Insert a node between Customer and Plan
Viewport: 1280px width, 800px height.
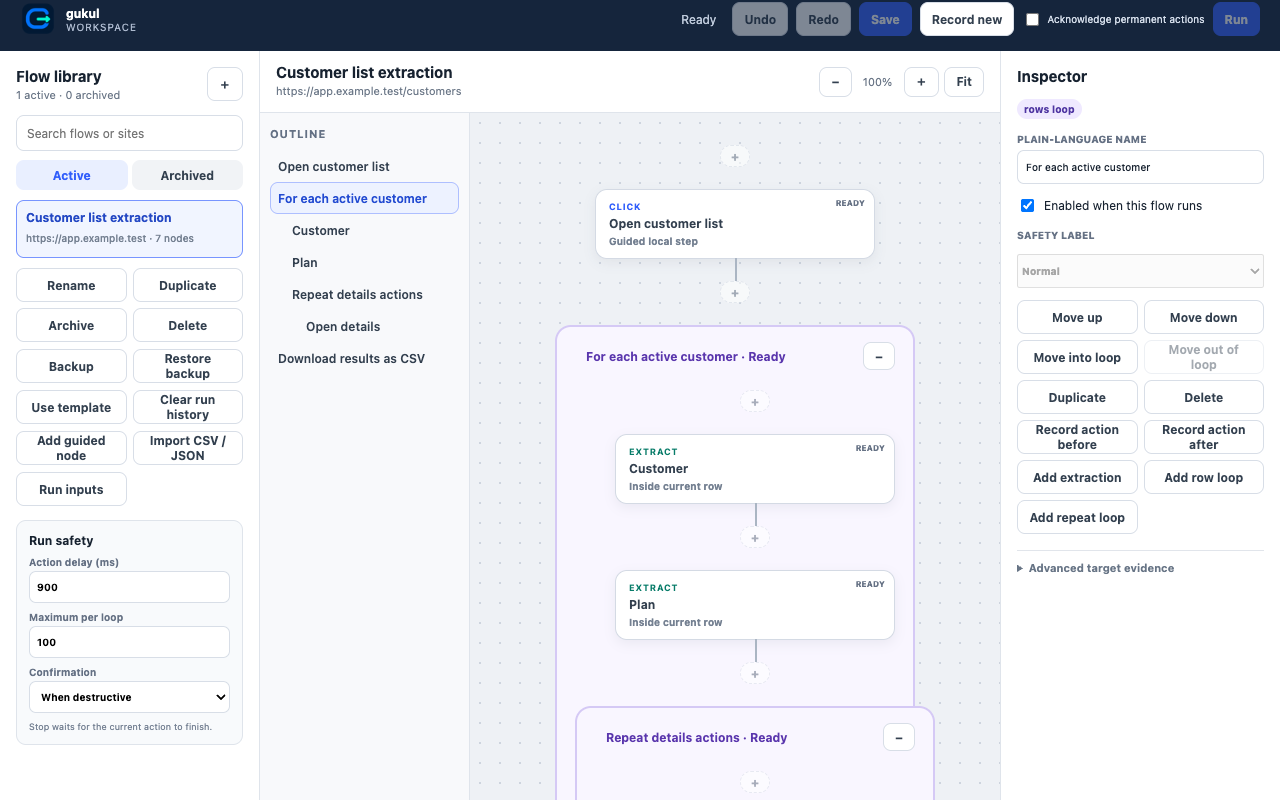coord(755,538)
